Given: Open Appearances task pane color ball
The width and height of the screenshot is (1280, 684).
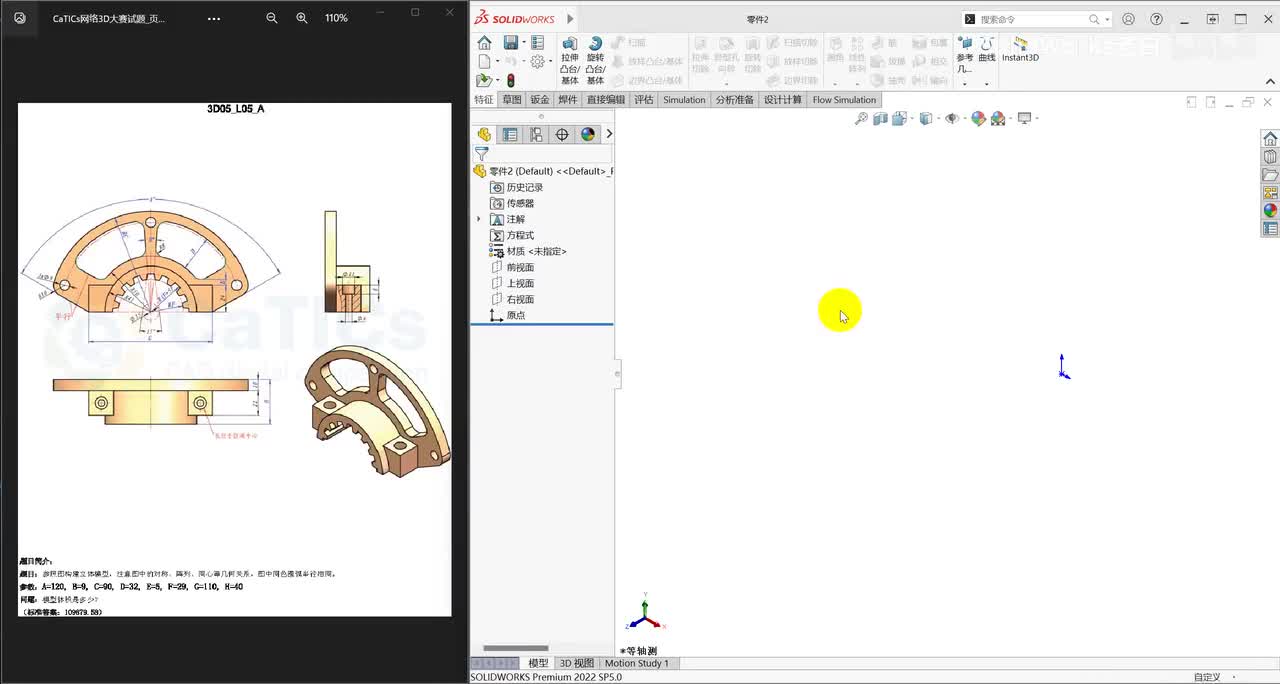Looking at the screenshot, I should [x=1270, y=210].
